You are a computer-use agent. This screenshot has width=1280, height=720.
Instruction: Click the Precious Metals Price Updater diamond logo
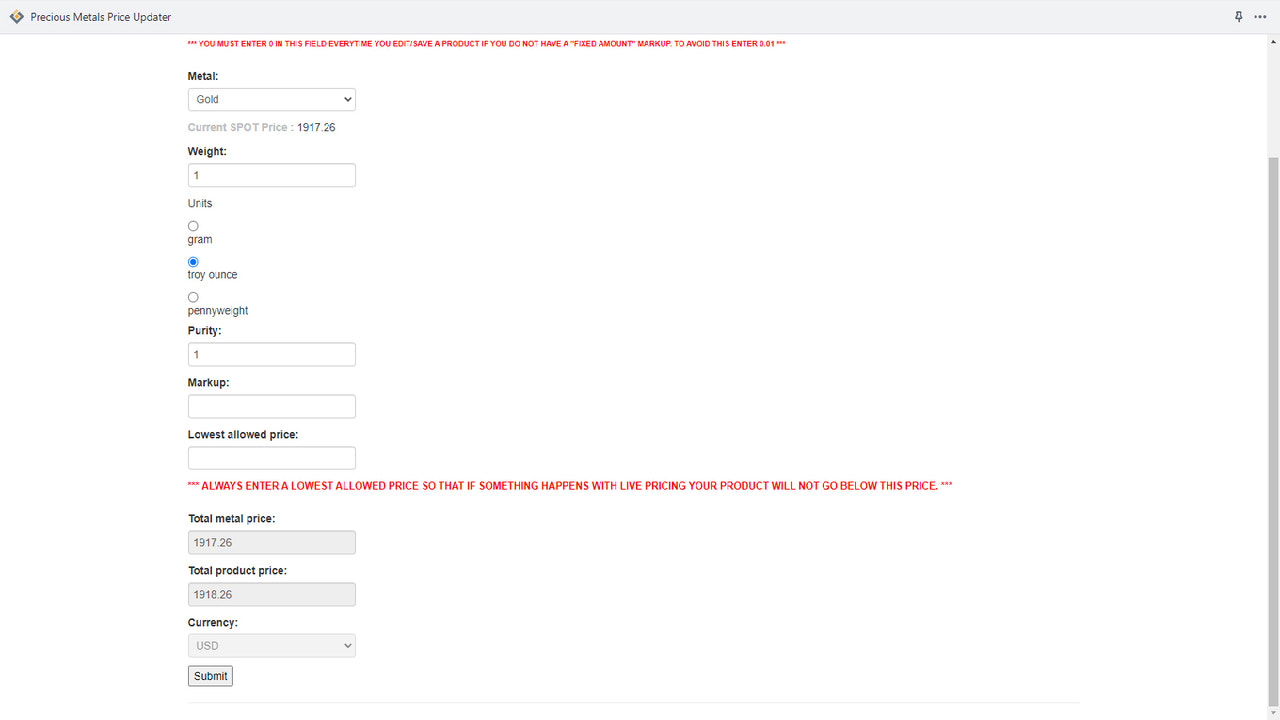coord(15,16)
